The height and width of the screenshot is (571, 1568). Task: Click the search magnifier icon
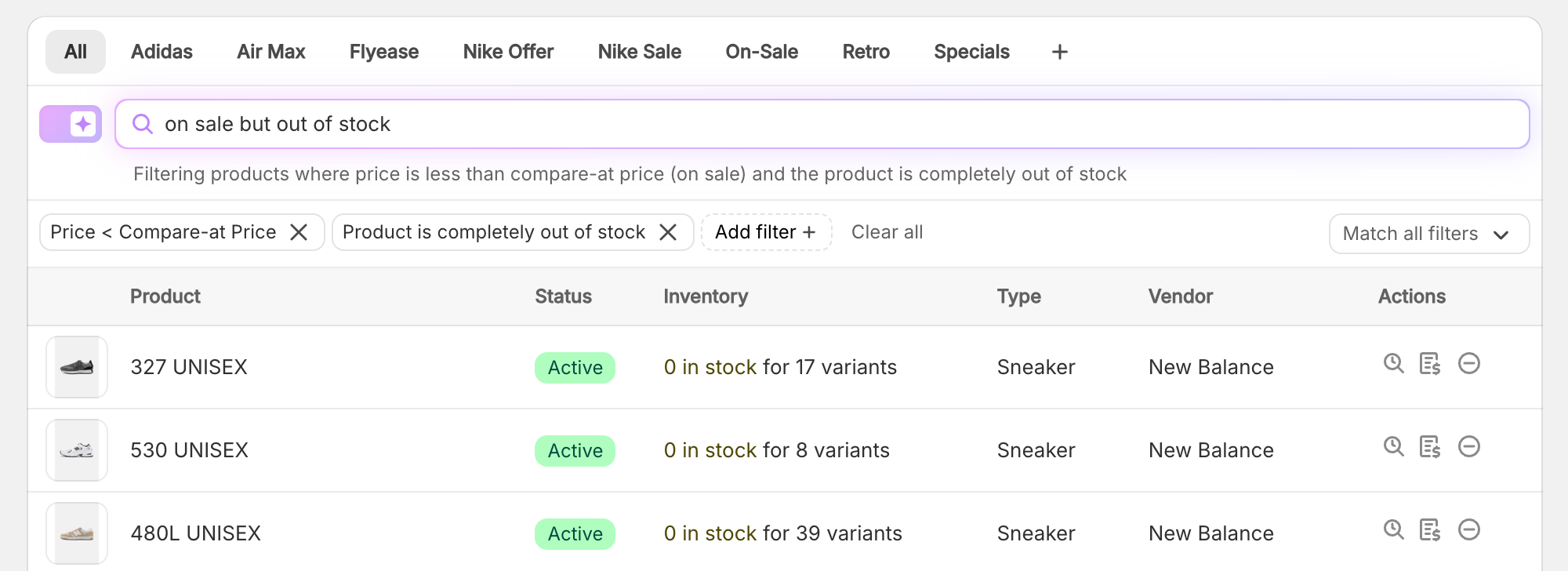142,124
